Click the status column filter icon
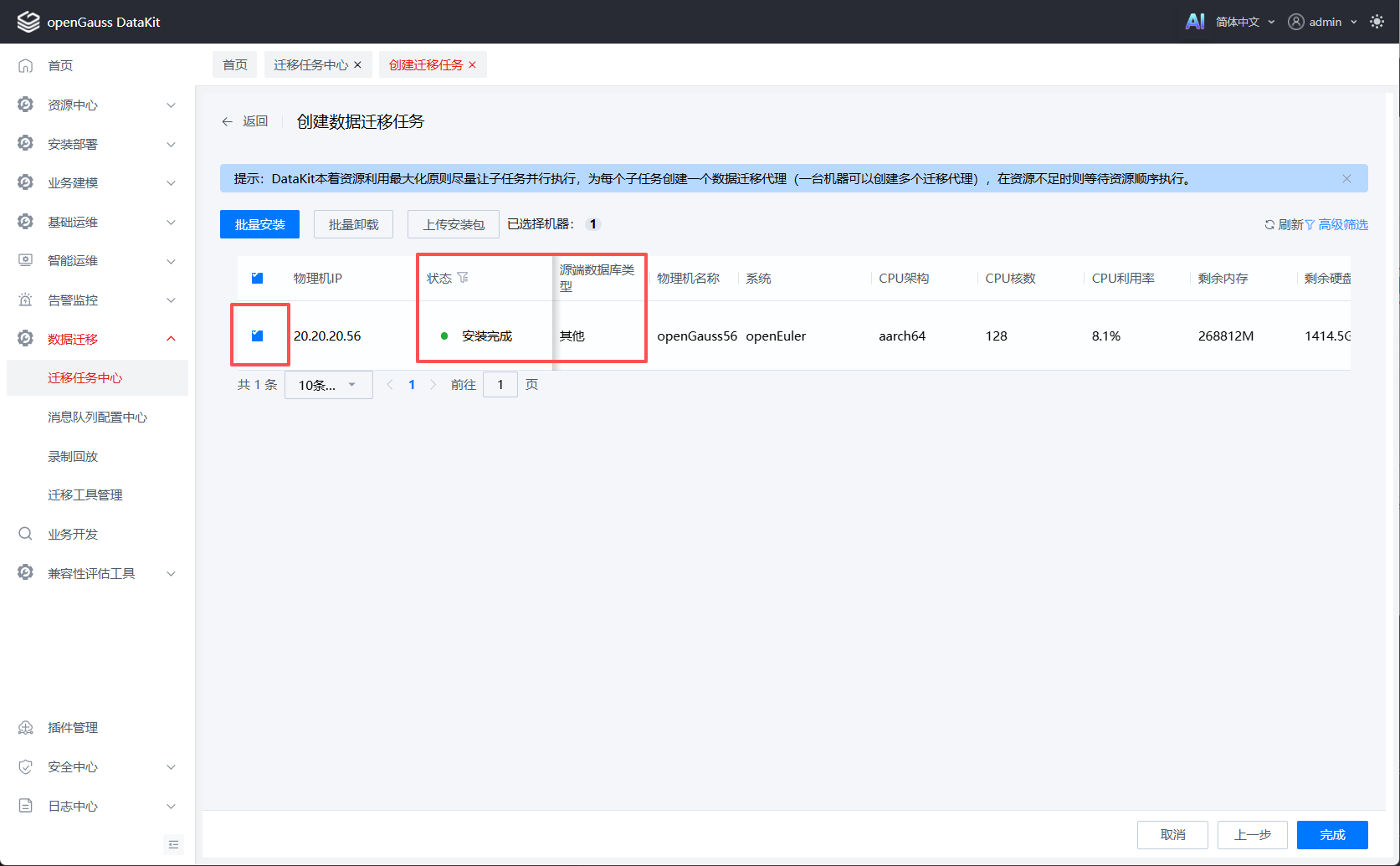This screenshot has width=1400, height=866. [463, 278]
